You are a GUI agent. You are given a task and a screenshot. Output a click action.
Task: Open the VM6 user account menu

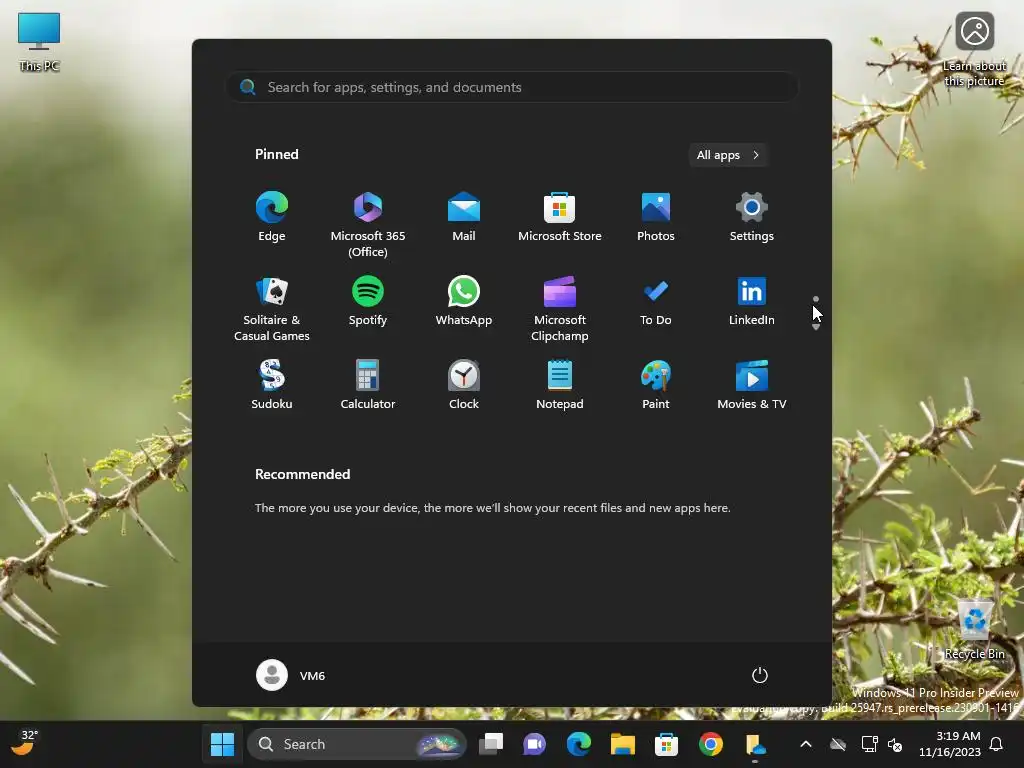[x=291, y=675]
